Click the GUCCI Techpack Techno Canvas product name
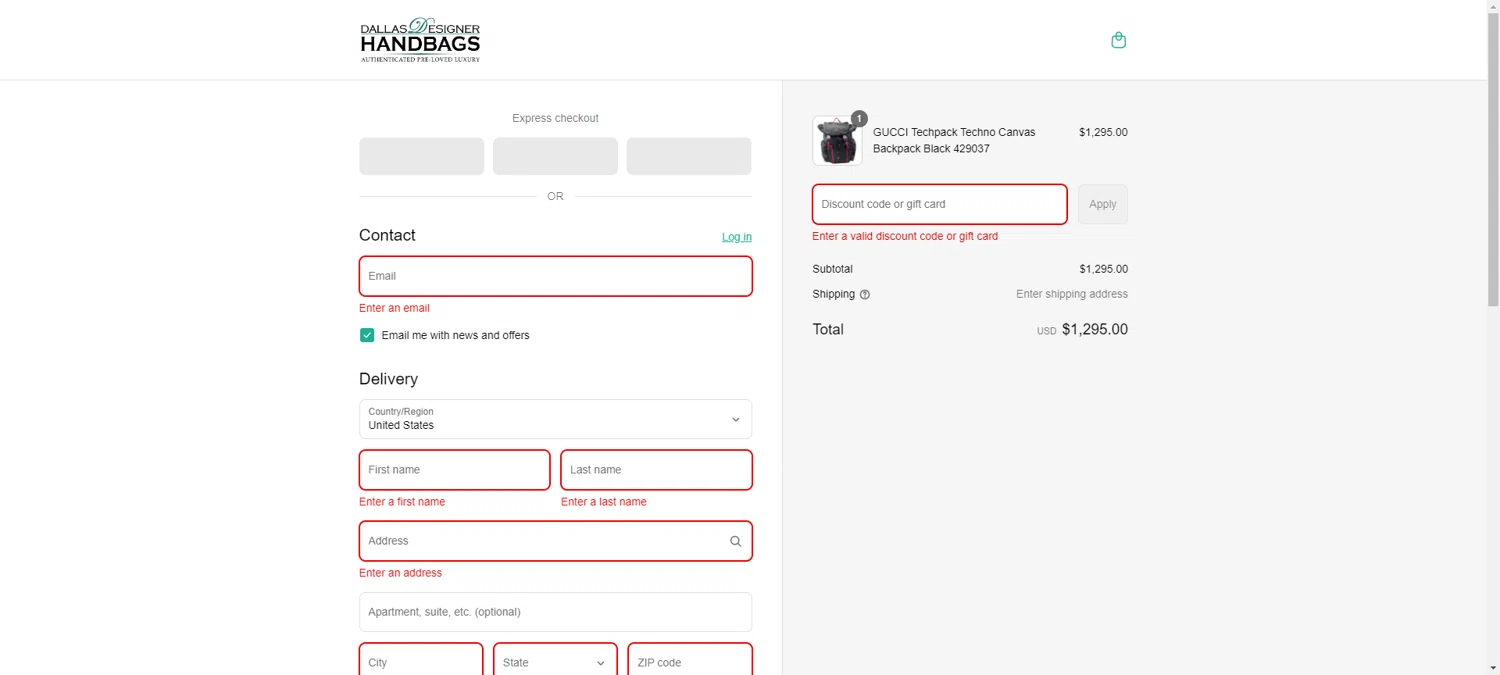Image resolution: width=1500 pixels, height=675 pixels. 954,140
